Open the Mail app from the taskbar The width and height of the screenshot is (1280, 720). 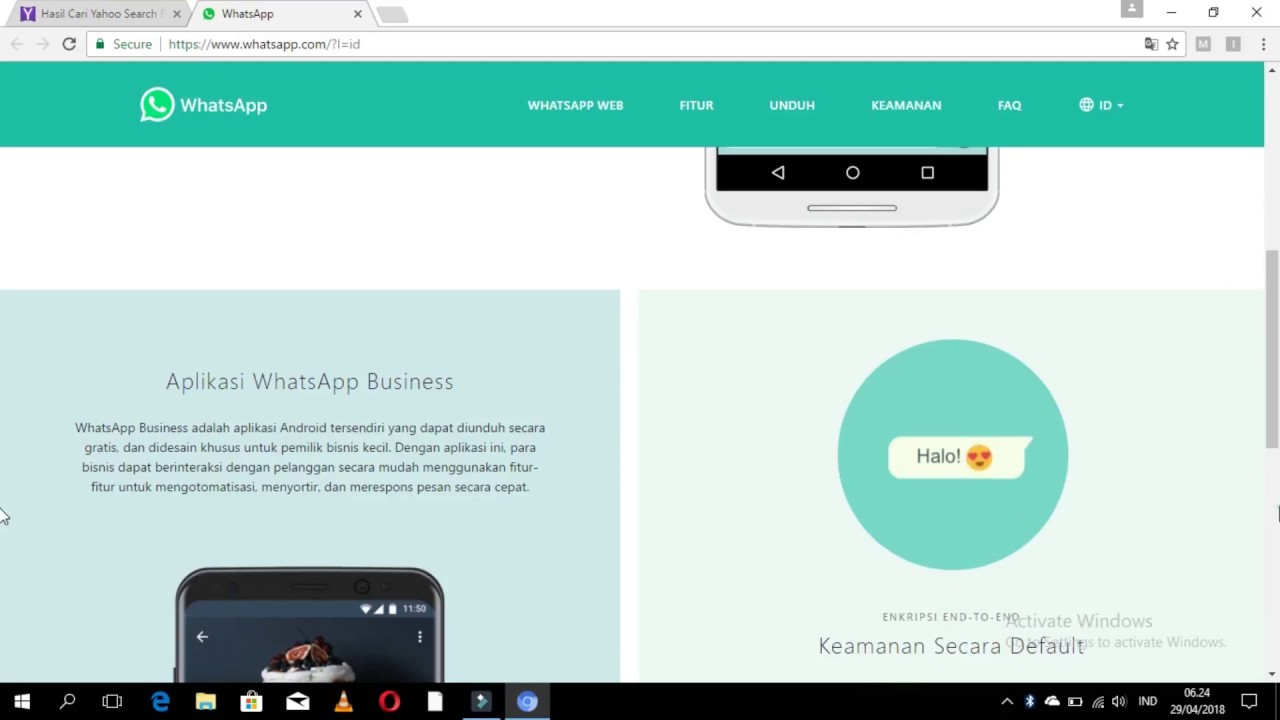pos(298,701)
